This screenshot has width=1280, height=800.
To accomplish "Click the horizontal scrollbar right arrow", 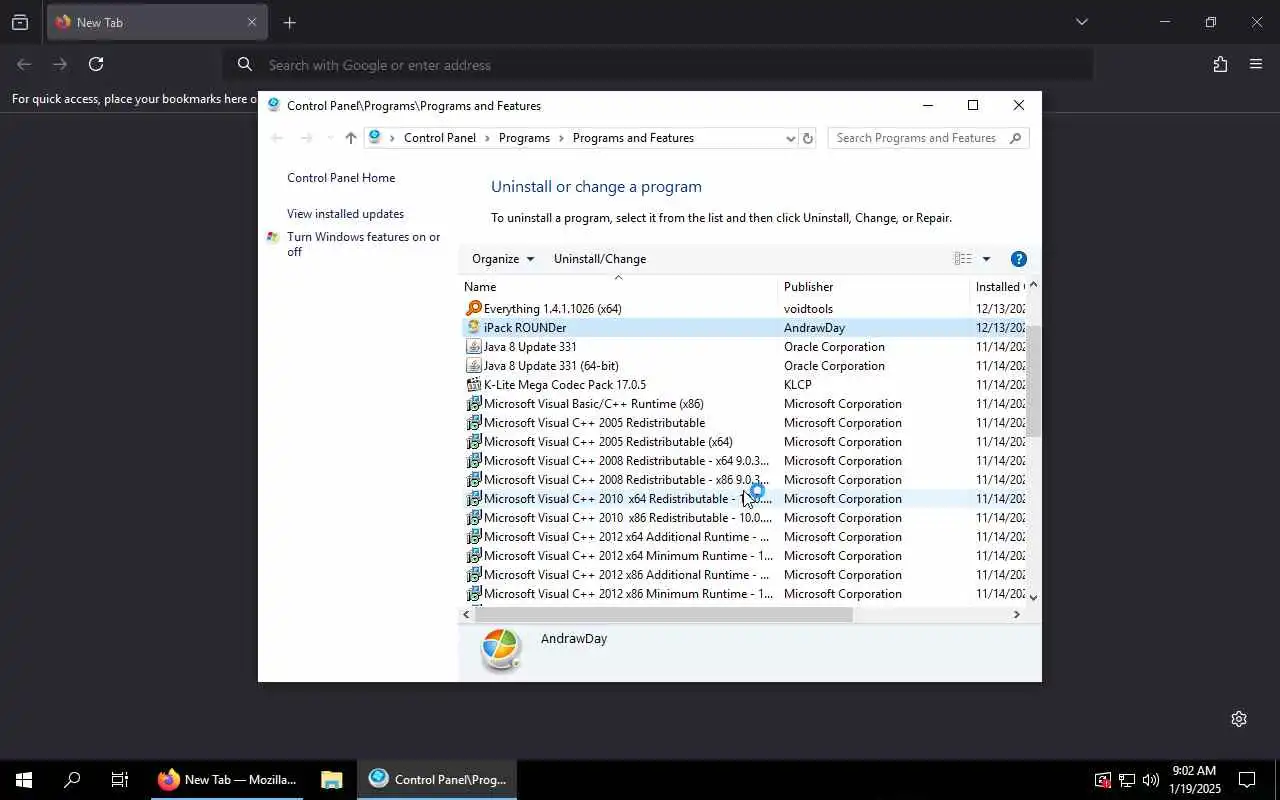I will (x=1017, y=615).
